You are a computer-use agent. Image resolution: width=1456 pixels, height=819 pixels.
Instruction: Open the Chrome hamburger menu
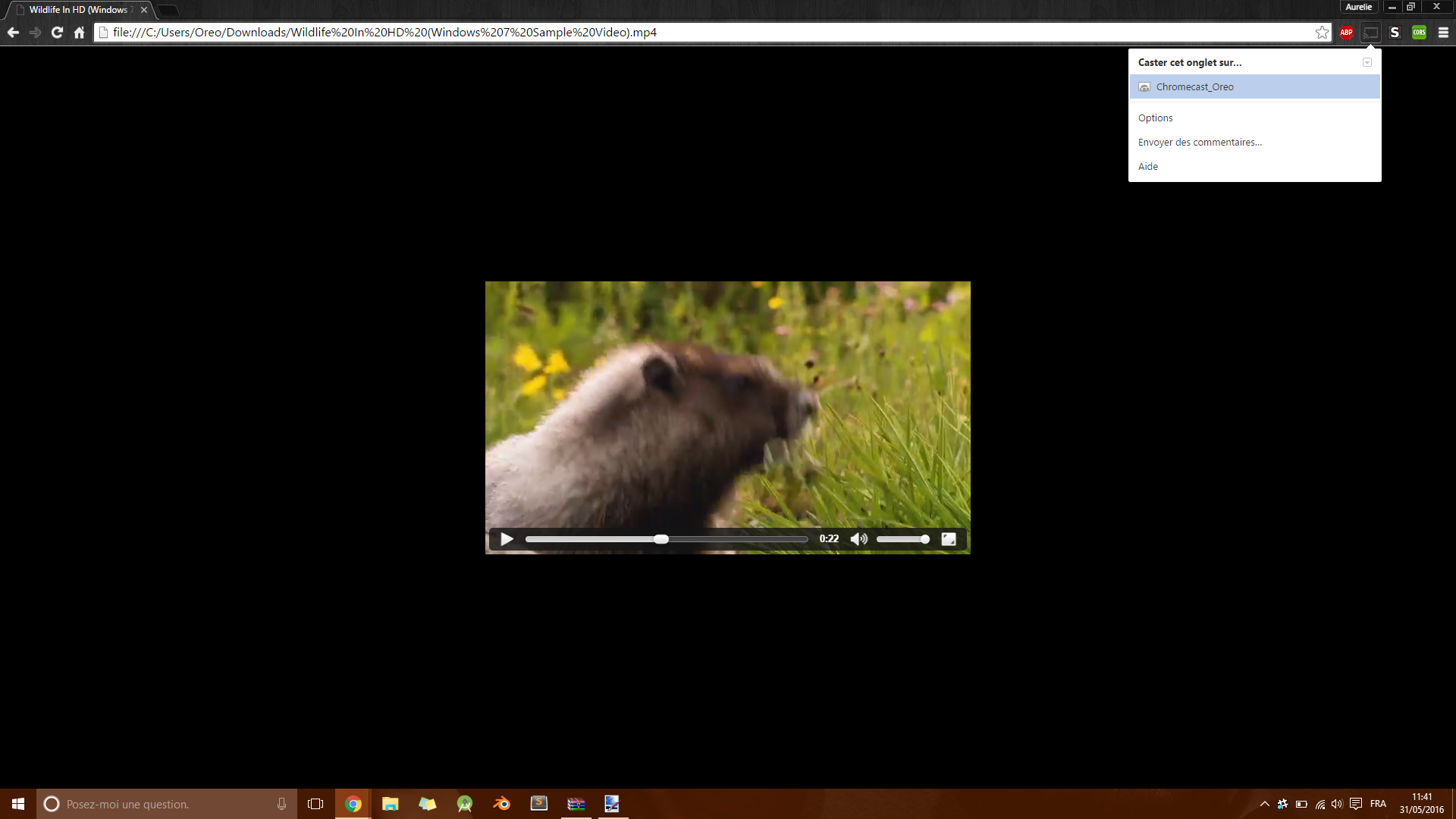click(1443, 33)
